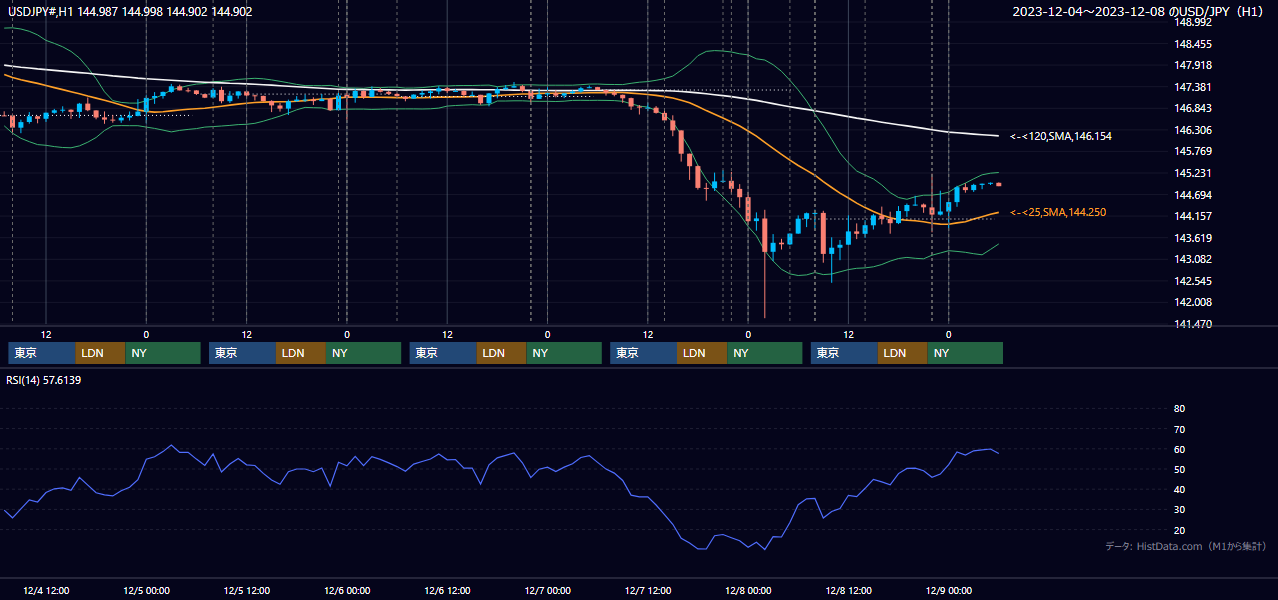Click the 146.306 price axis label

(1193, 130)
